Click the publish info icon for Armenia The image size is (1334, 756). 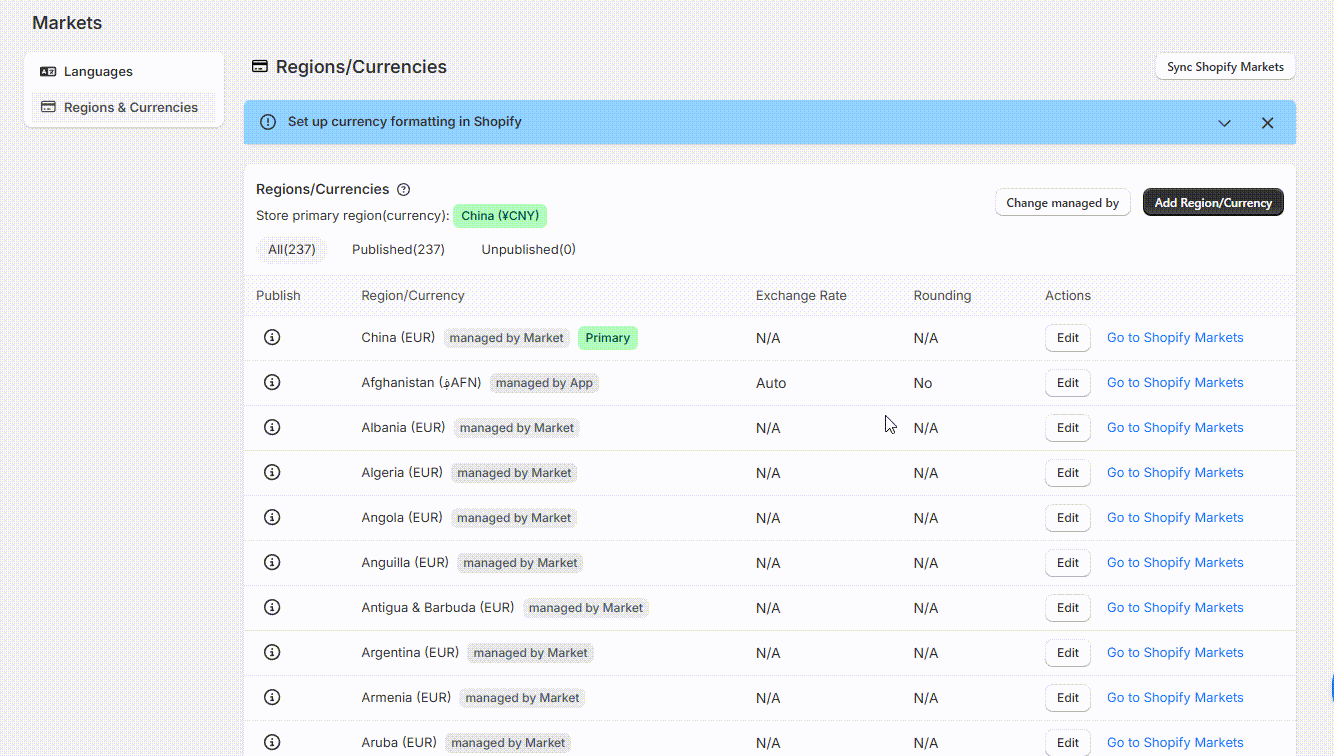(x=271, y=697)
